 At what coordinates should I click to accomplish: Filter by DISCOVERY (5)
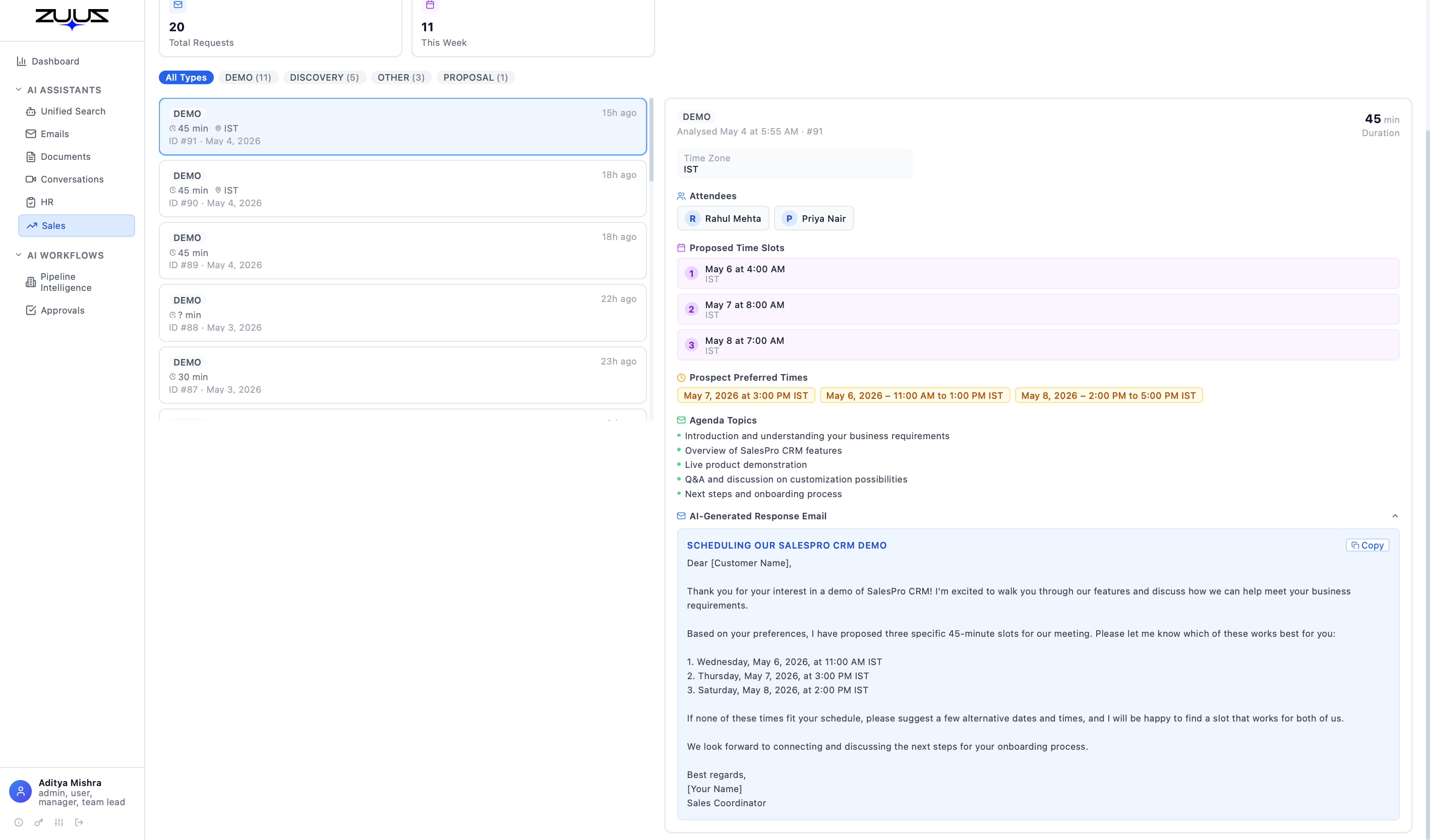point(324,77)
